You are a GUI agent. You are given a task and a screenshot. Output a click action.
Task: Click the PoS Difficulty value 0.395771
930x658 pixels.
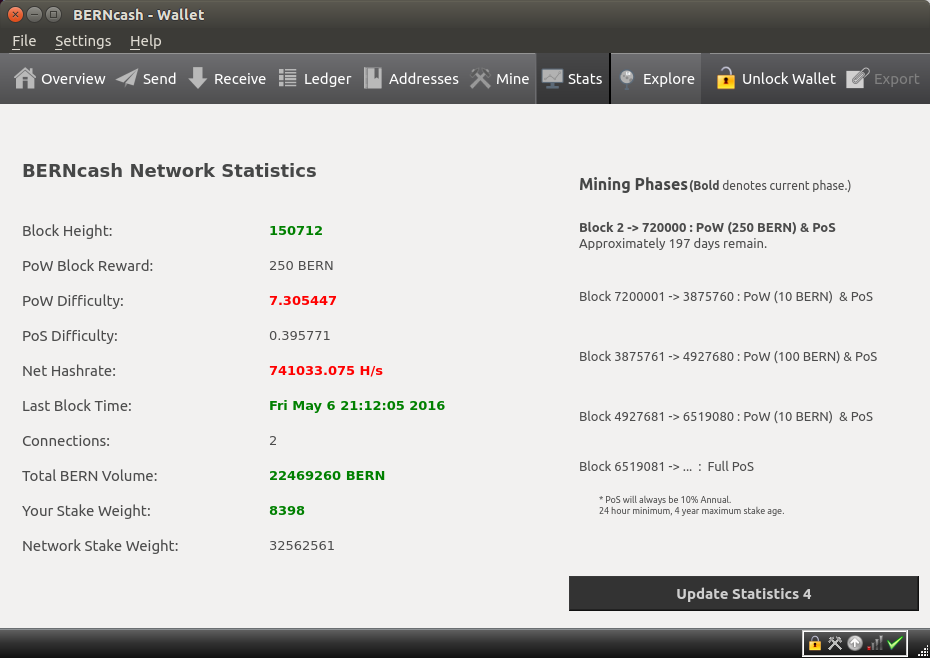point(300,335)
